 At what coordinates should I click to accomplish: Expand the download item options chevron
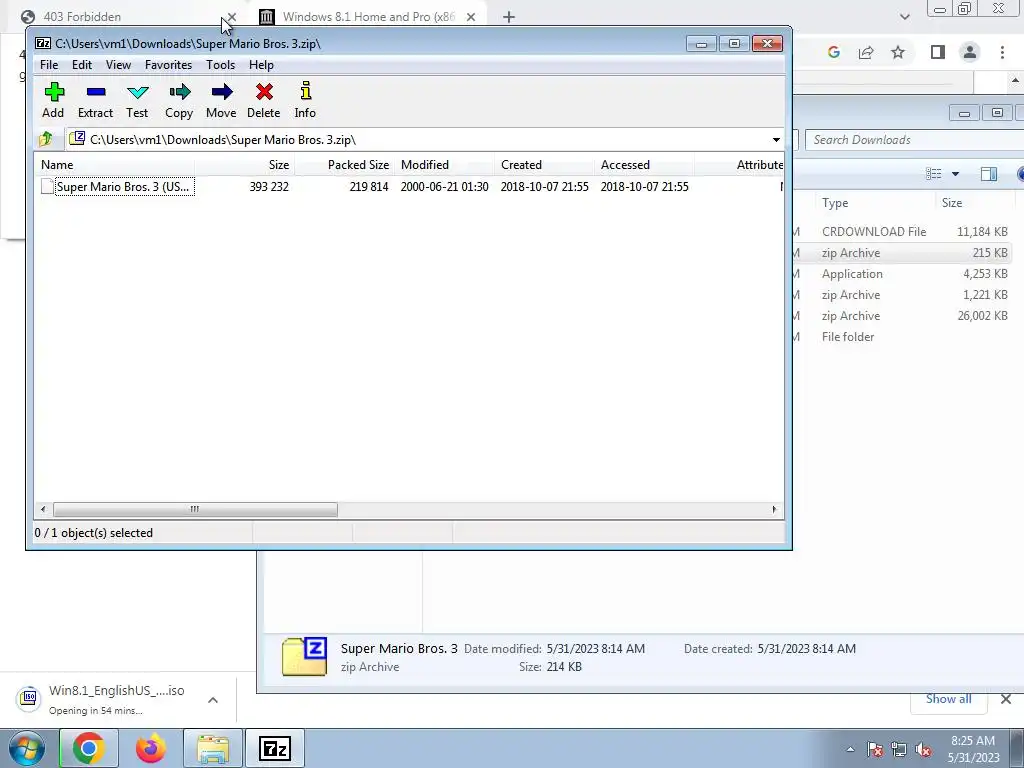click(x=213, y=700)
